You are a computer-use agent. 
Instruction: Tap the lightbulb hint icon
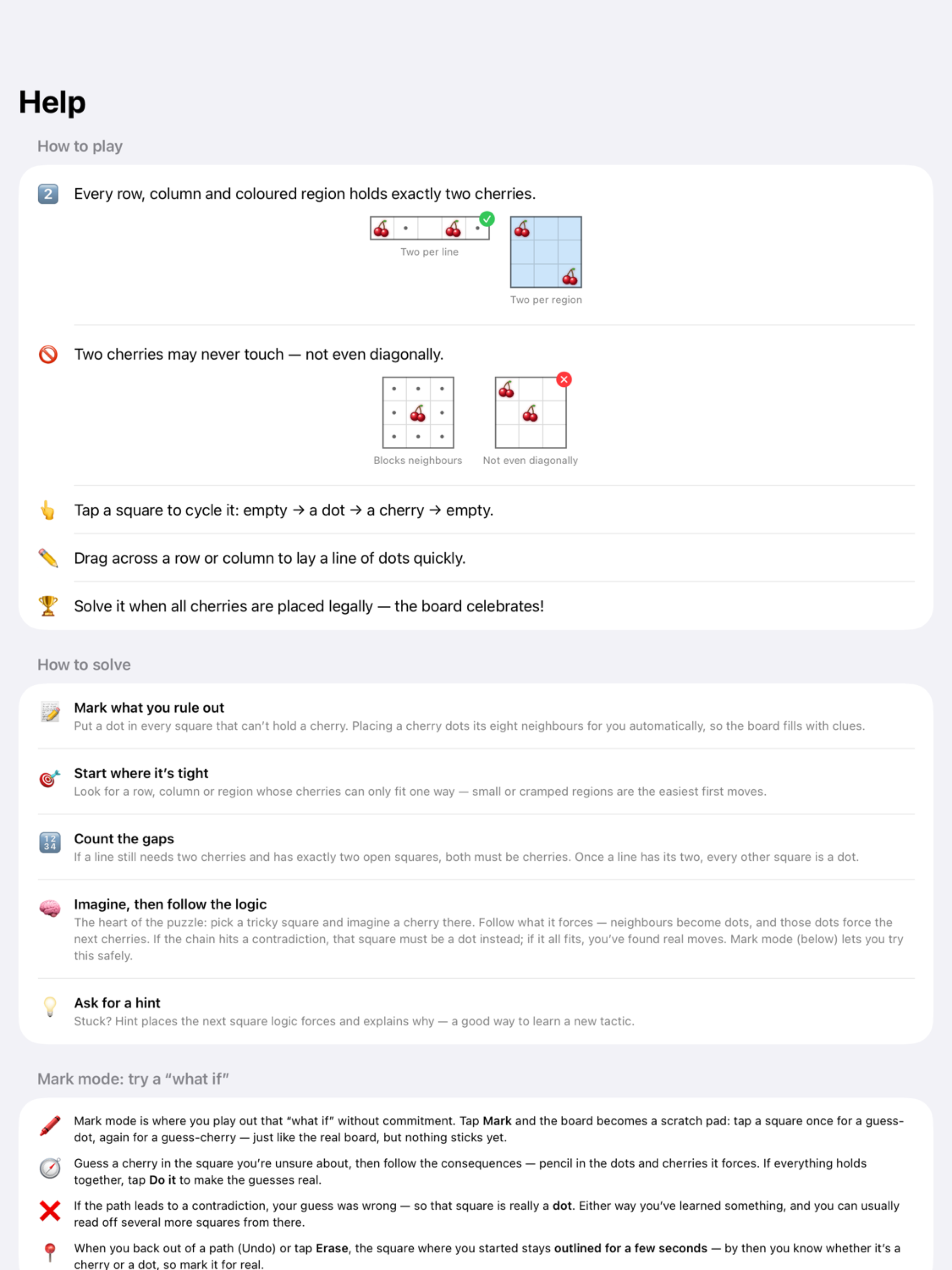[50, 1007]
